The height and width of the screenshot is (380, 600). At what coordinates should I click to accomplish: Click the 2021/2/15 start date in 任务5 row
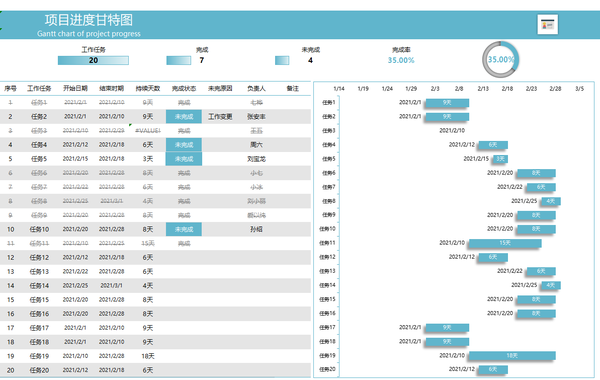pyautogui.click(x=75, y=159)
